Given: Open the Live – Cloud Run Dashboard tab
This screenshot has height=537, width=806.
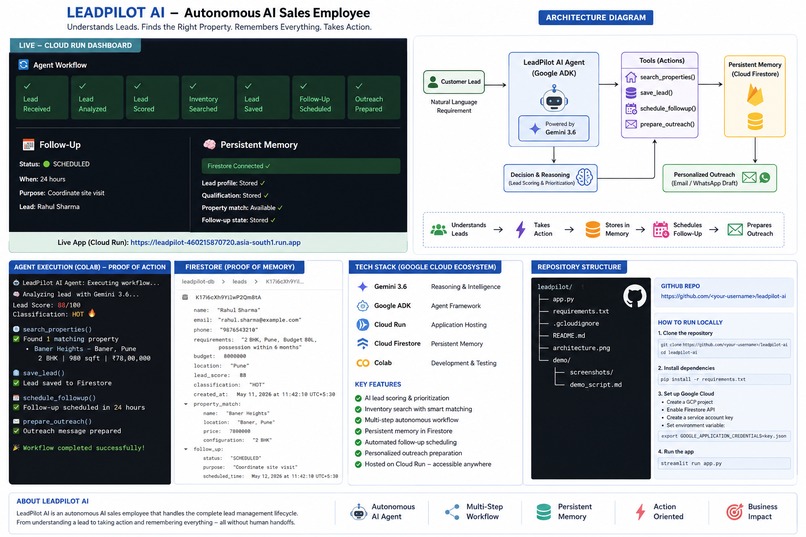Looking at the screenshot, I should click(75, 45).
